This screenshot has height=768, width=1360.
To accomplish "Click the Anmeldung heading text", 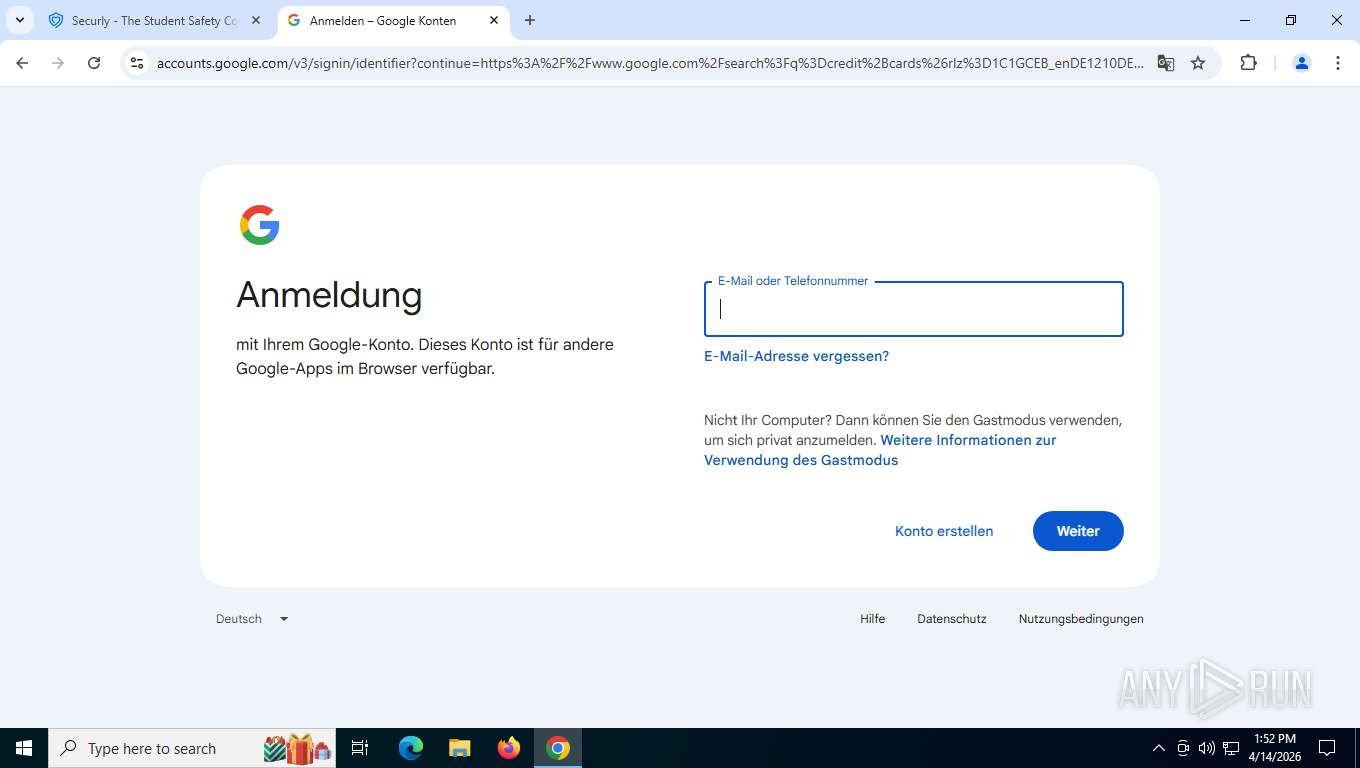I will tap(329, 295).
